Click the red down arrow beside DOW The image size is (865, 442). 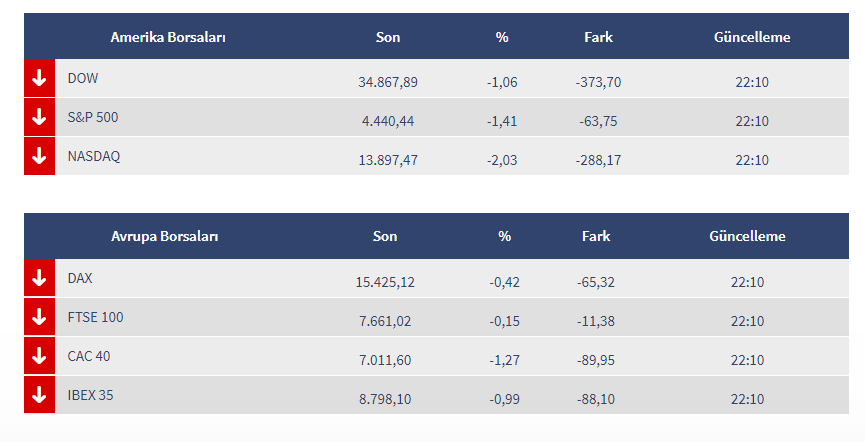(39, 78)
